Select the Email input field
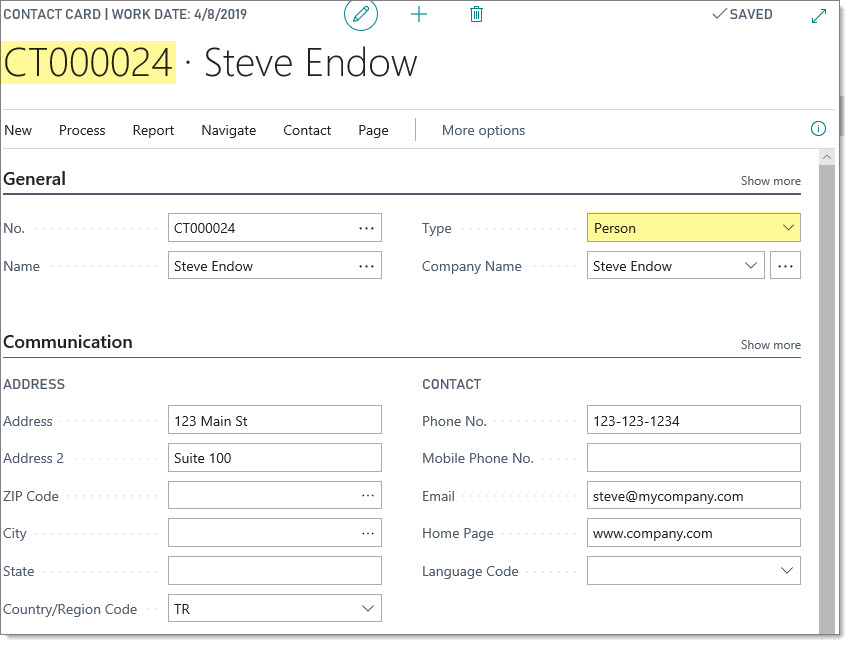The image size is (849, 649). tap(693, 495)
